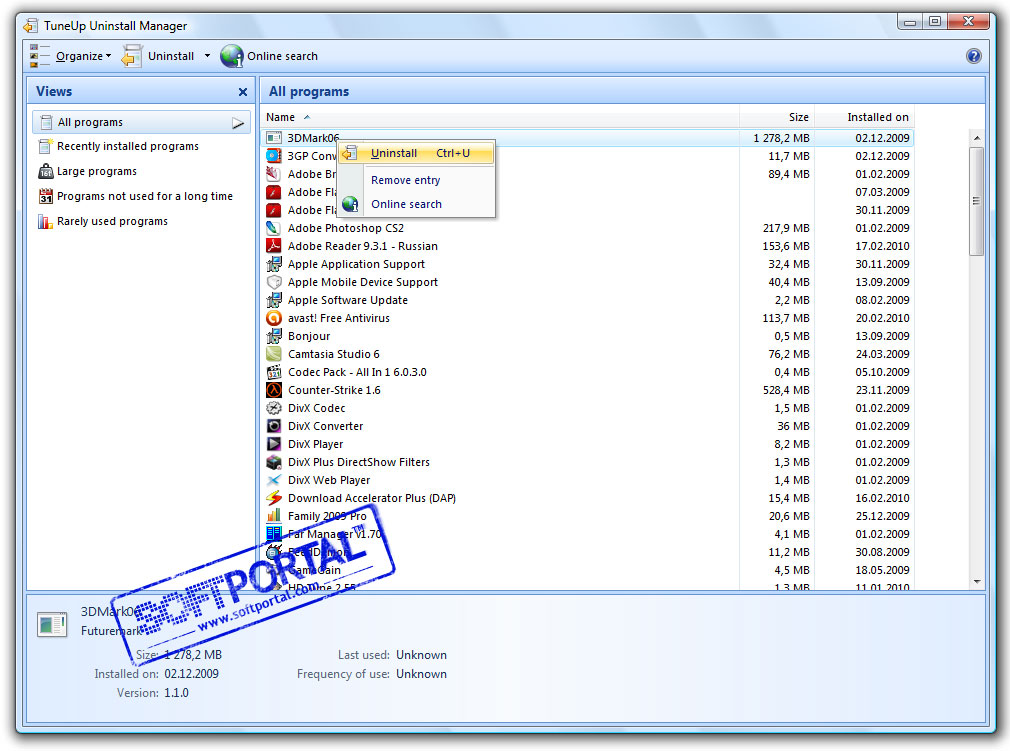Click the DivX Player icon
Viewport: 1010px width, 751px height.
(274, 444)
